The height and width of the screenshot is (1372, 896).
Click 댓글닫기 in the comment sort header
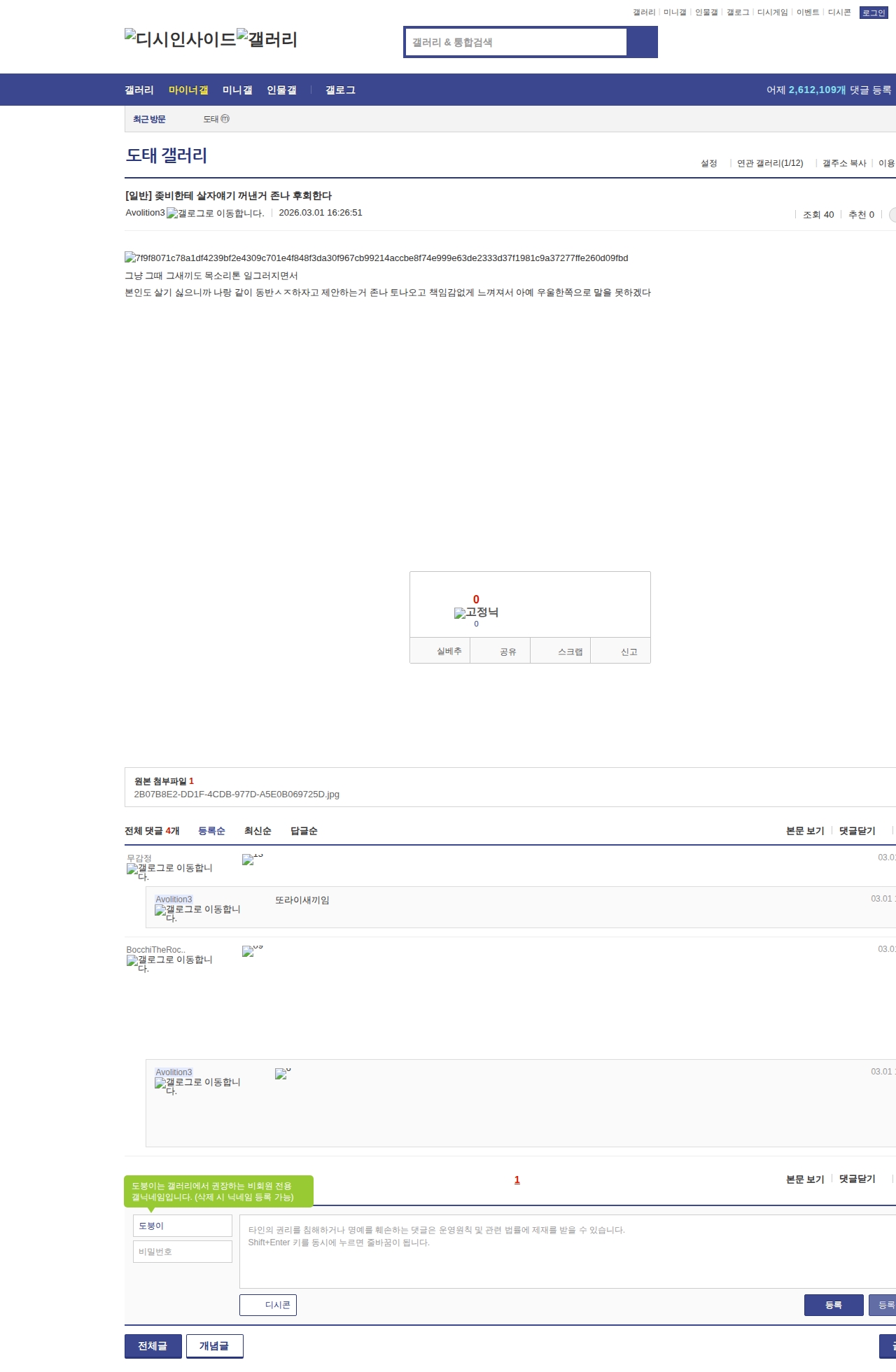857,831
